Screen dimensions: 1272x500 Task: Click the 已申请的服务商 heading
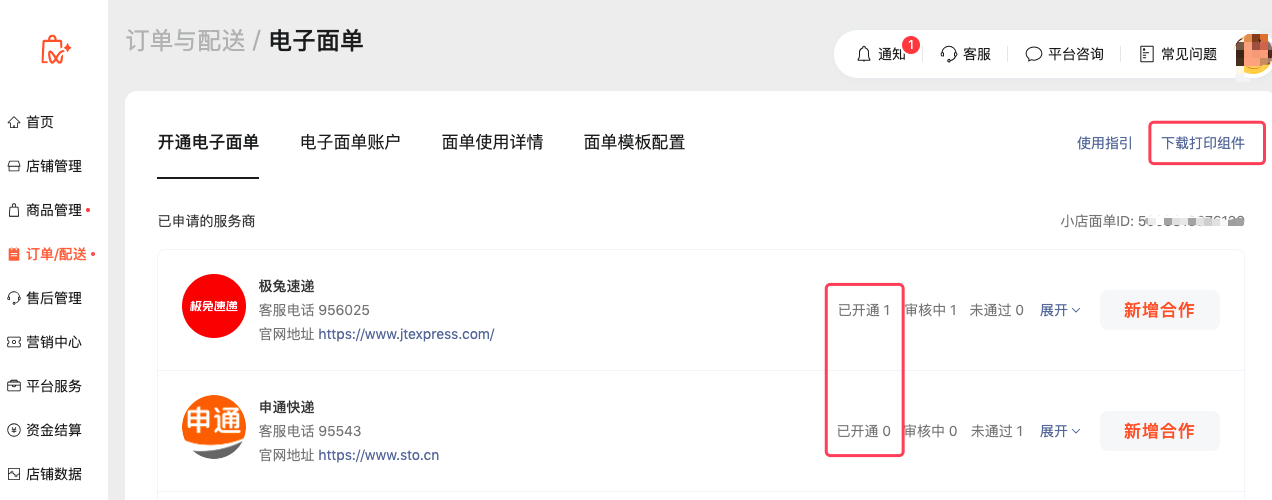207,221
